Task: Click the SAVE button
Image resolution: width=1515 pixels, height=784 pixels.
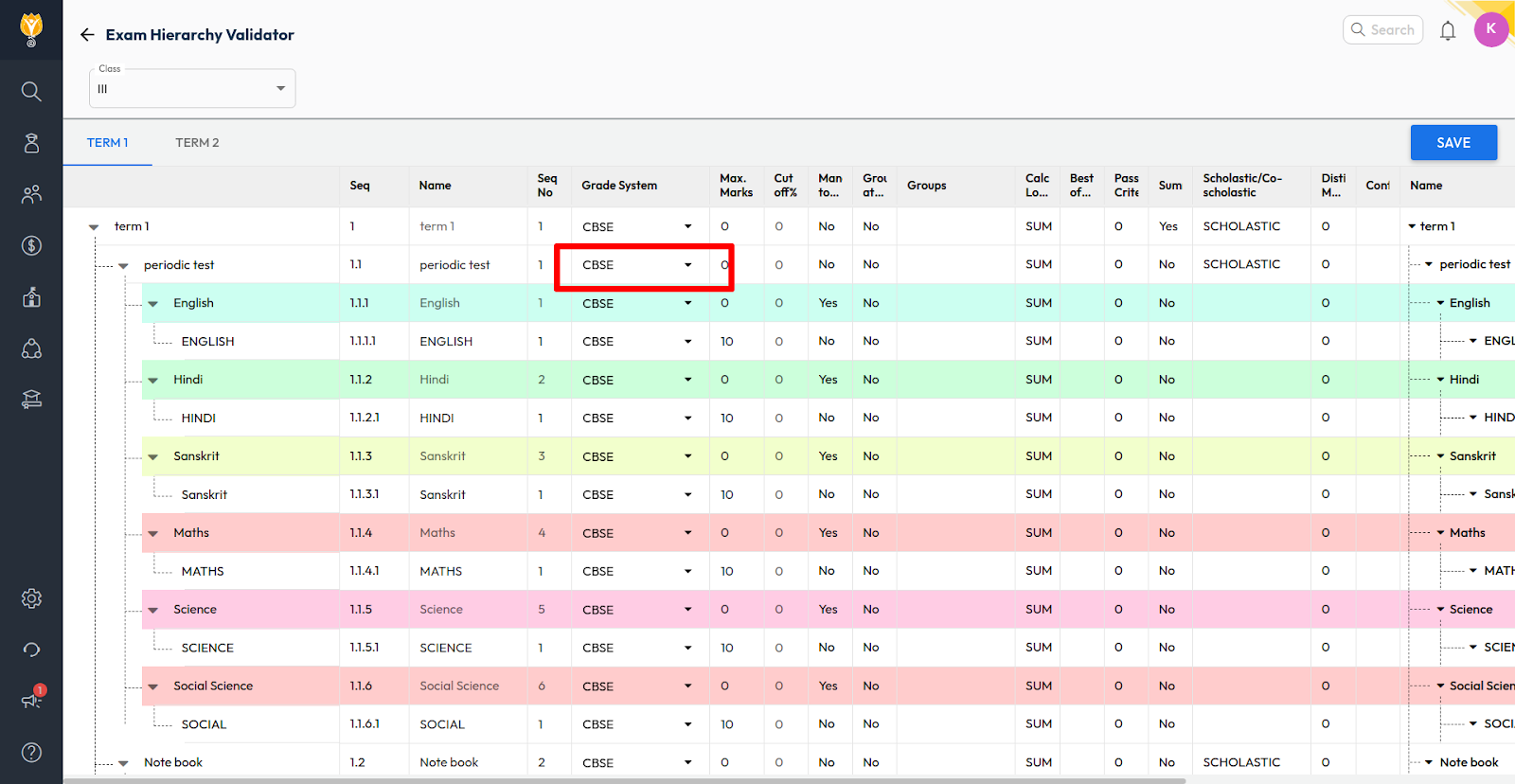Action: tap(1453, 143)
